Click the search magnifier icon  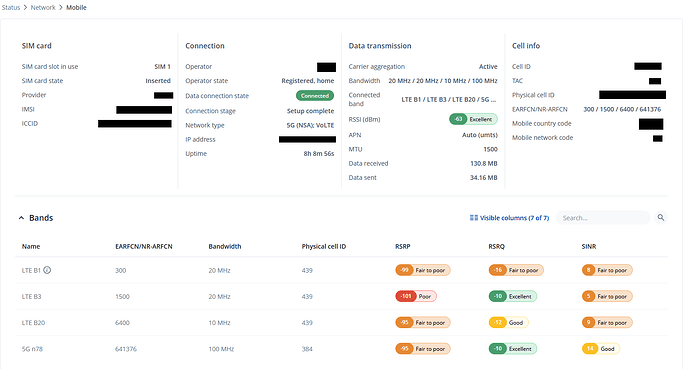click(661, 217)
